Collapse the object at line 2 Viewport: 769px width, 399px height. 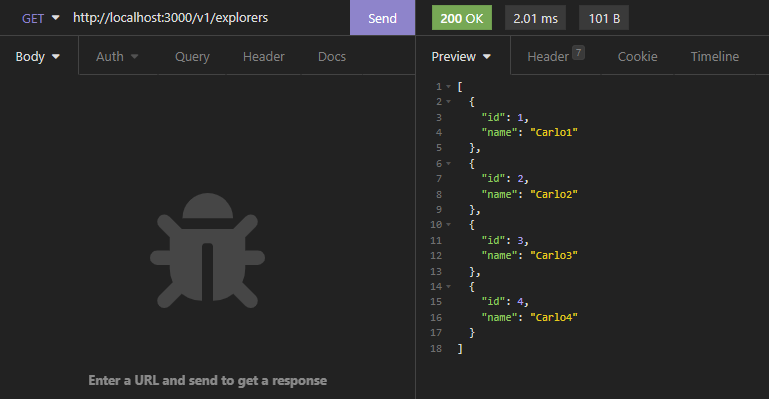pyautogui.click(x=448, y=102)
